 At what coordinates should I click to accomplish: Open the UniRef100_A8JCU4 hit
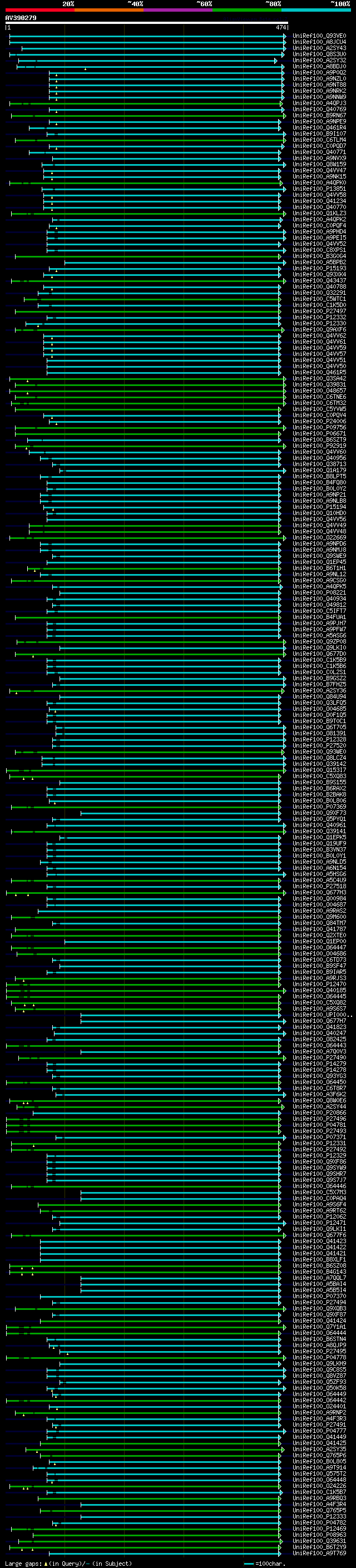click(319, 42)
